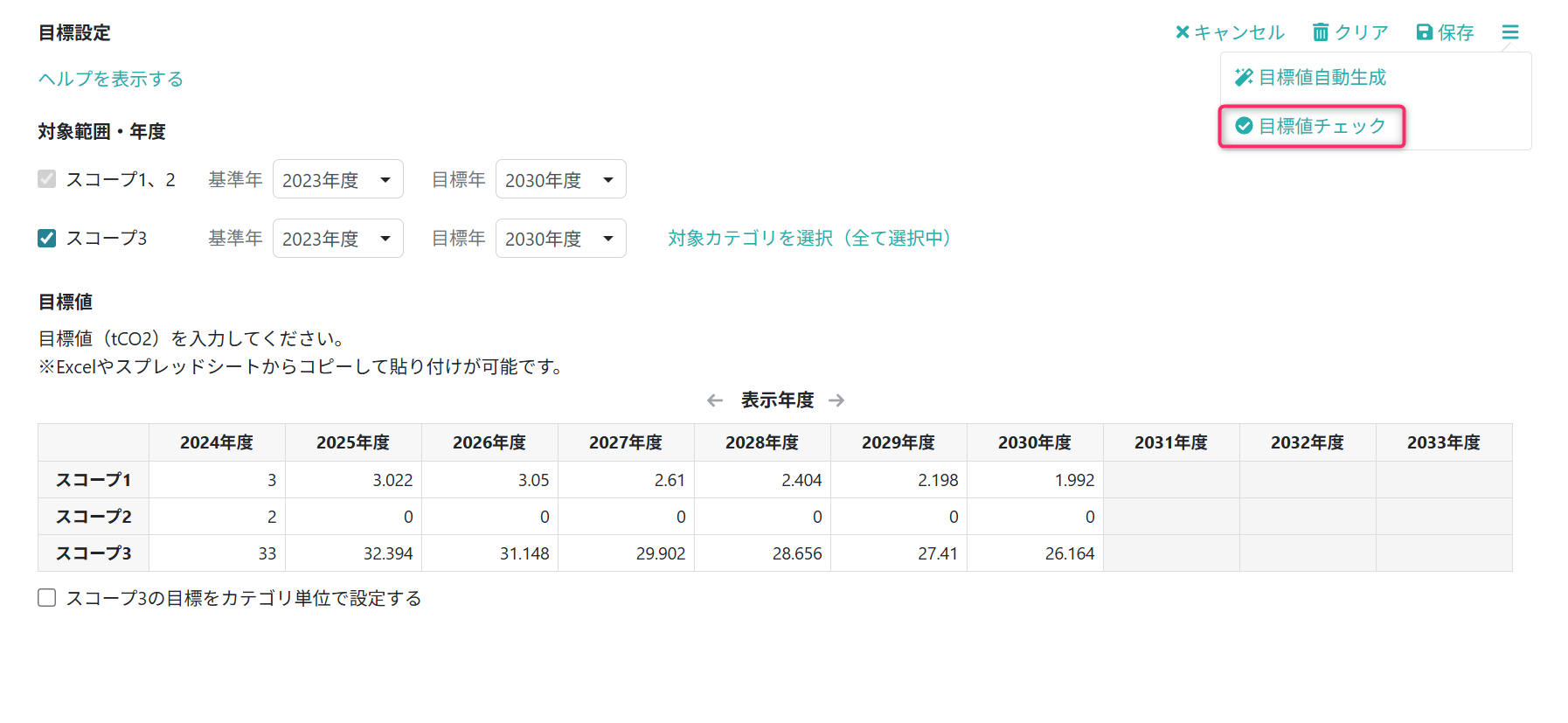Choose 目標値チェック menu item

click(1322, 126)
